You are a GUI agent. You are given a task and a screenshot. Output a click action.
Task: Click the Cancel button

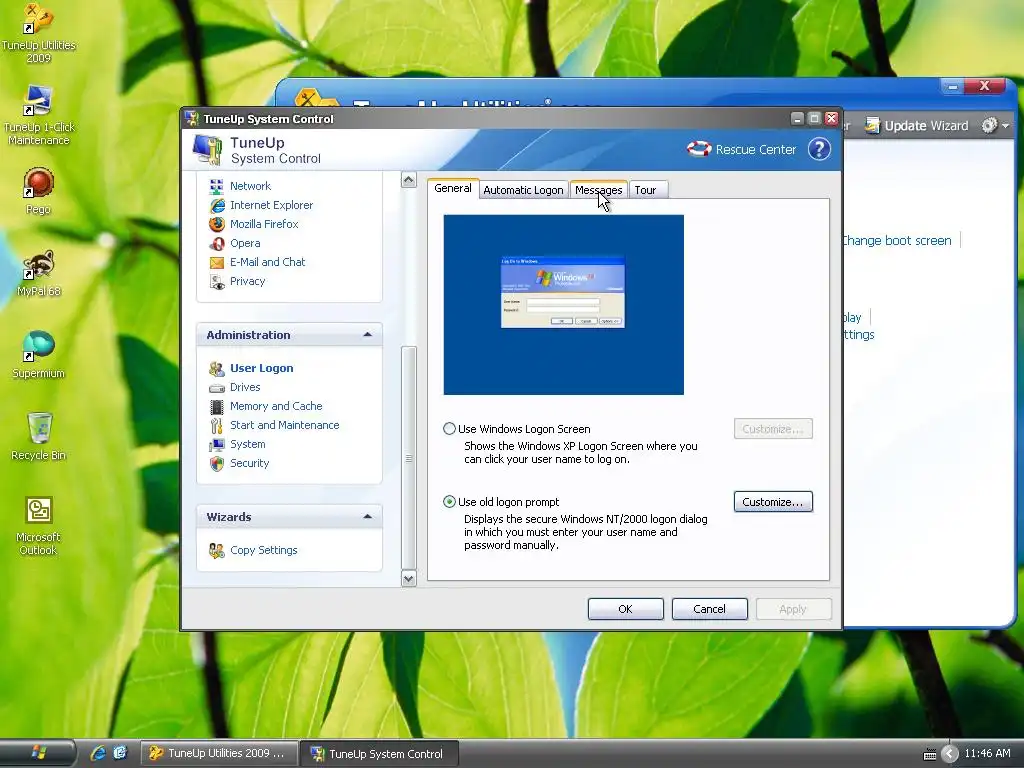click(709, 609)
